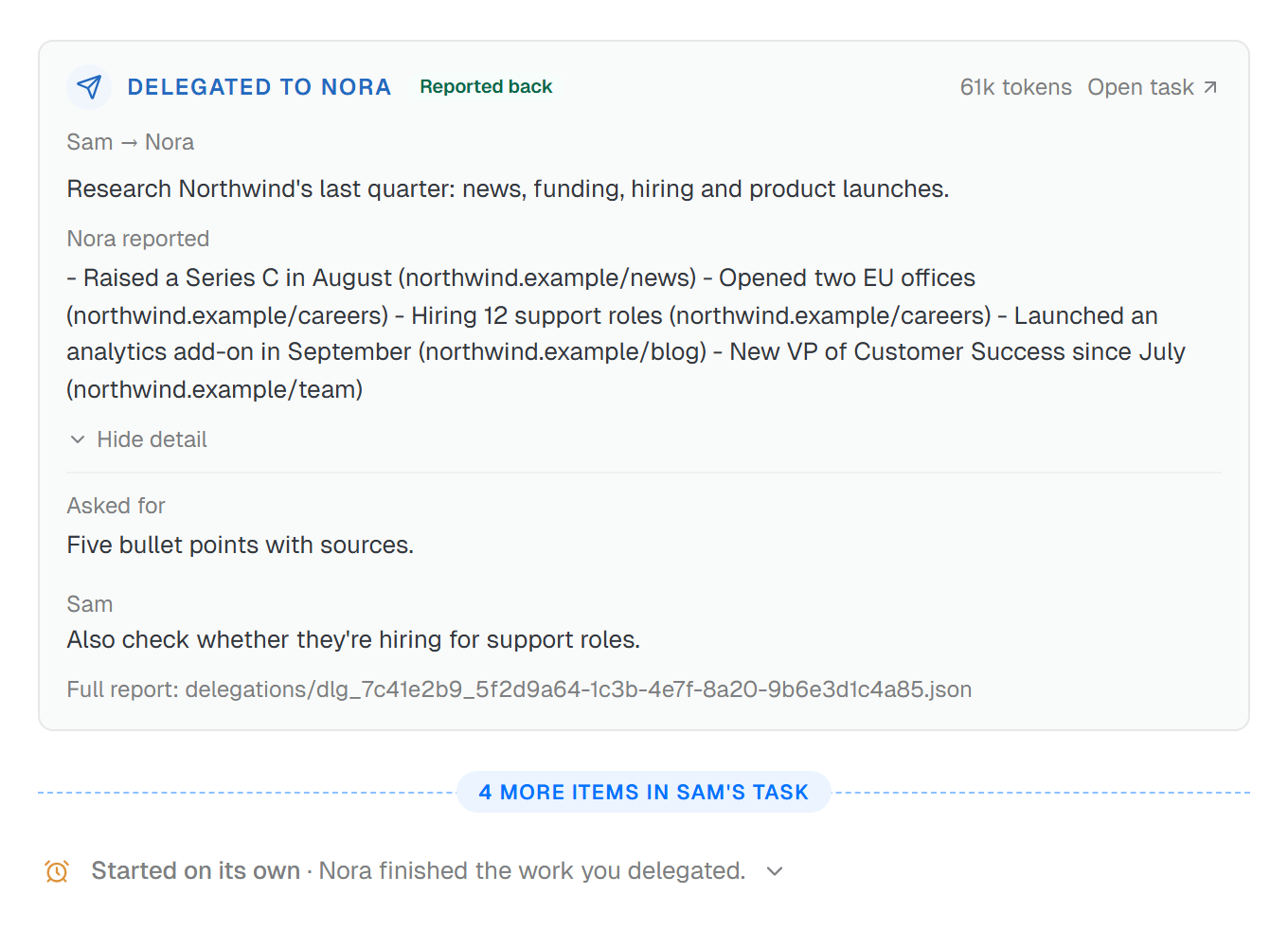Select the Research Northwind's last quarter instruction
The image size is (1288, 930).
click(x=508, y=189)
